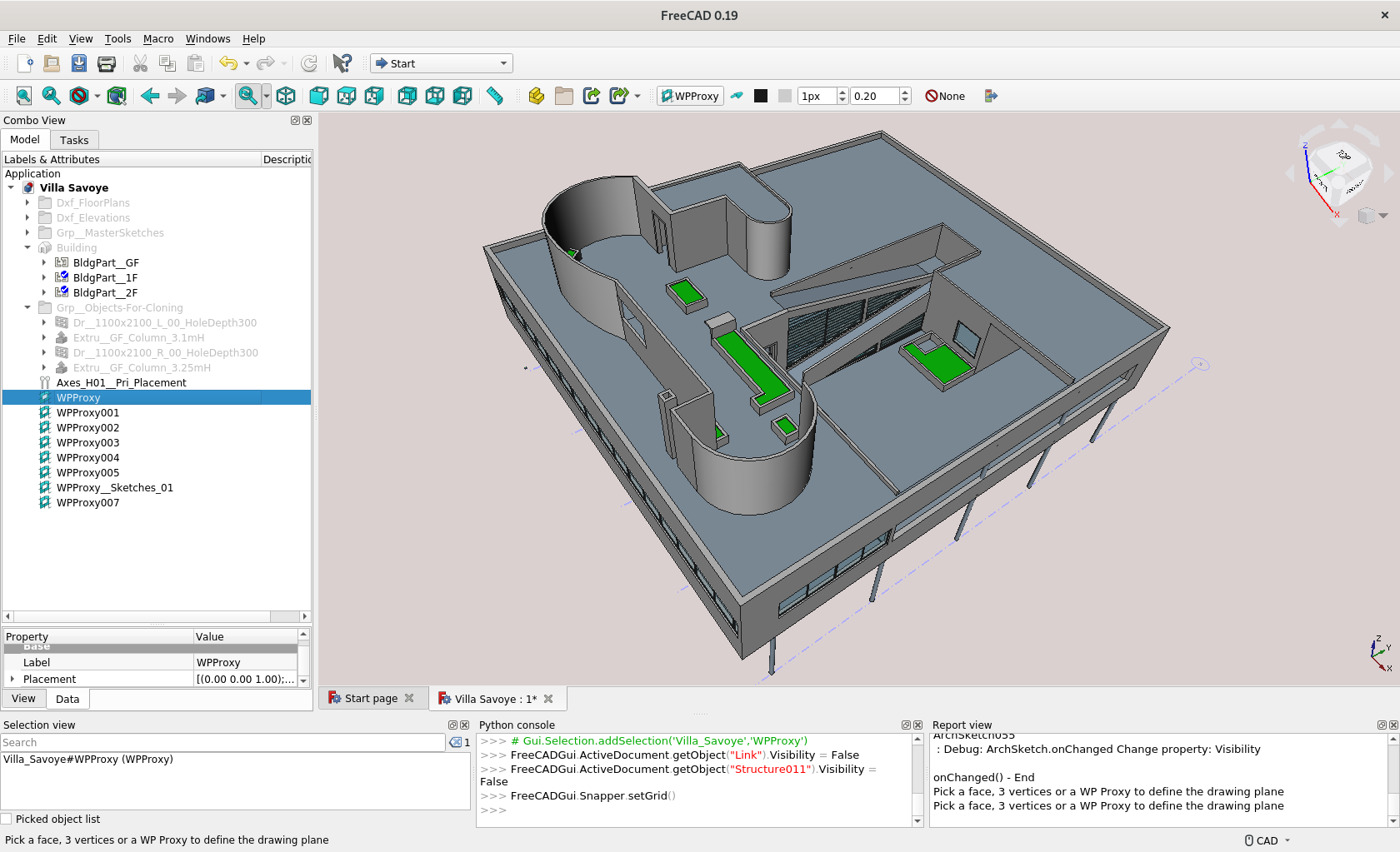
Task: Collapse the Grp__Objects-For-Cloning group
Action: pyautogui.click(x=27, y=308)
